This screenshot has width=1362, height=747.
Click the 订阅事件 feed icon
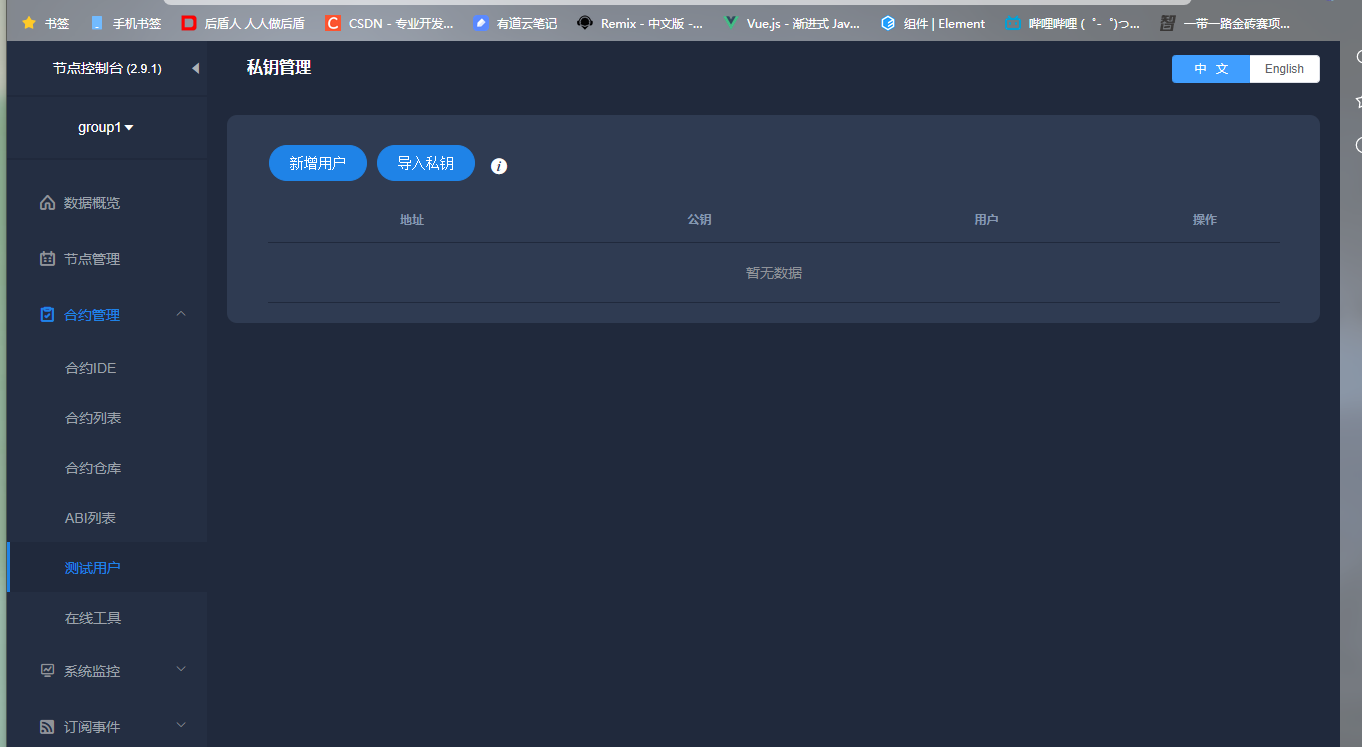[47, 725]
